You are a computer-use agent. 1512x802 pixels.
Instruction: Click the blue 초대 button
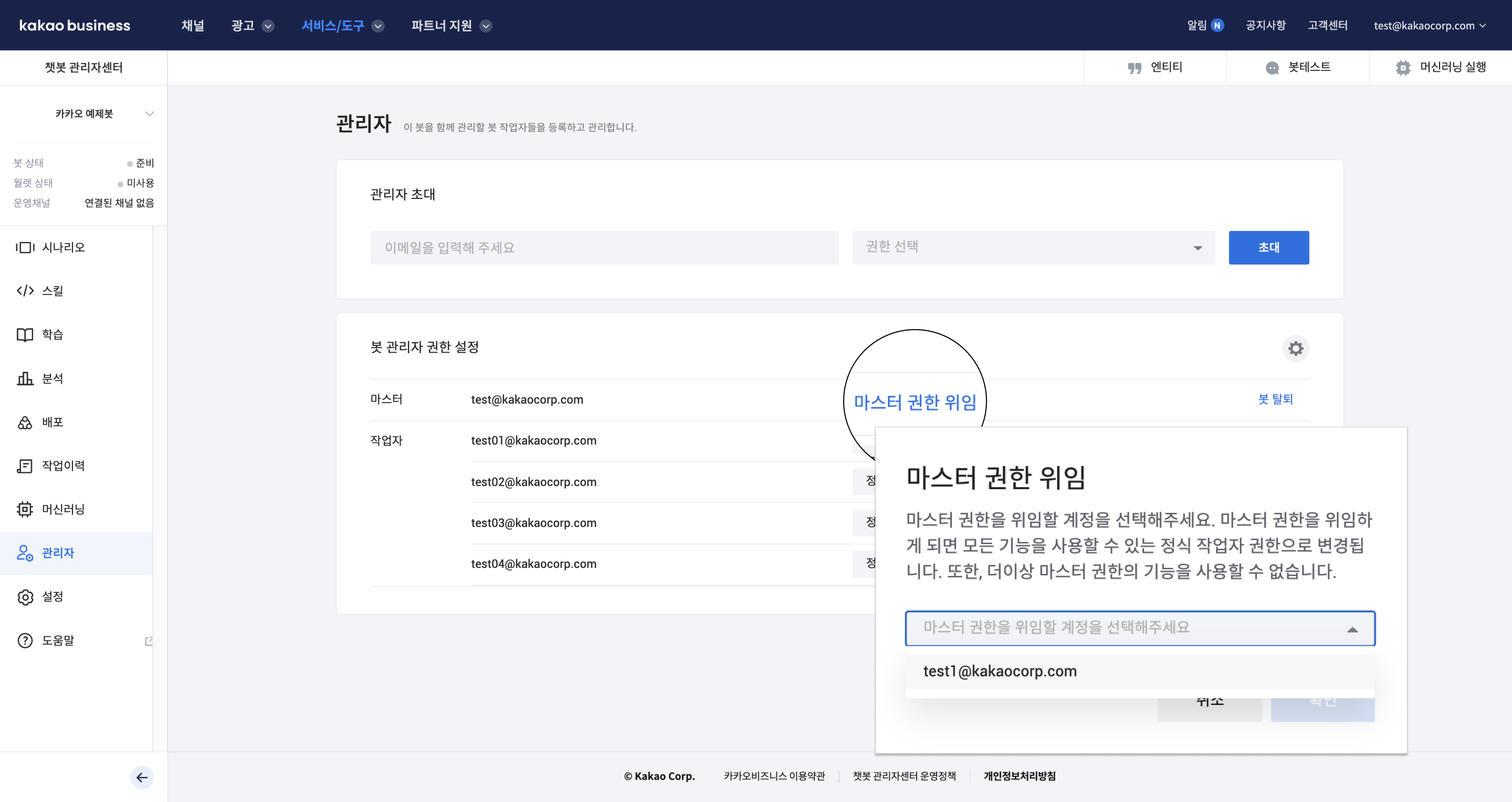(x=1268, y=247)
